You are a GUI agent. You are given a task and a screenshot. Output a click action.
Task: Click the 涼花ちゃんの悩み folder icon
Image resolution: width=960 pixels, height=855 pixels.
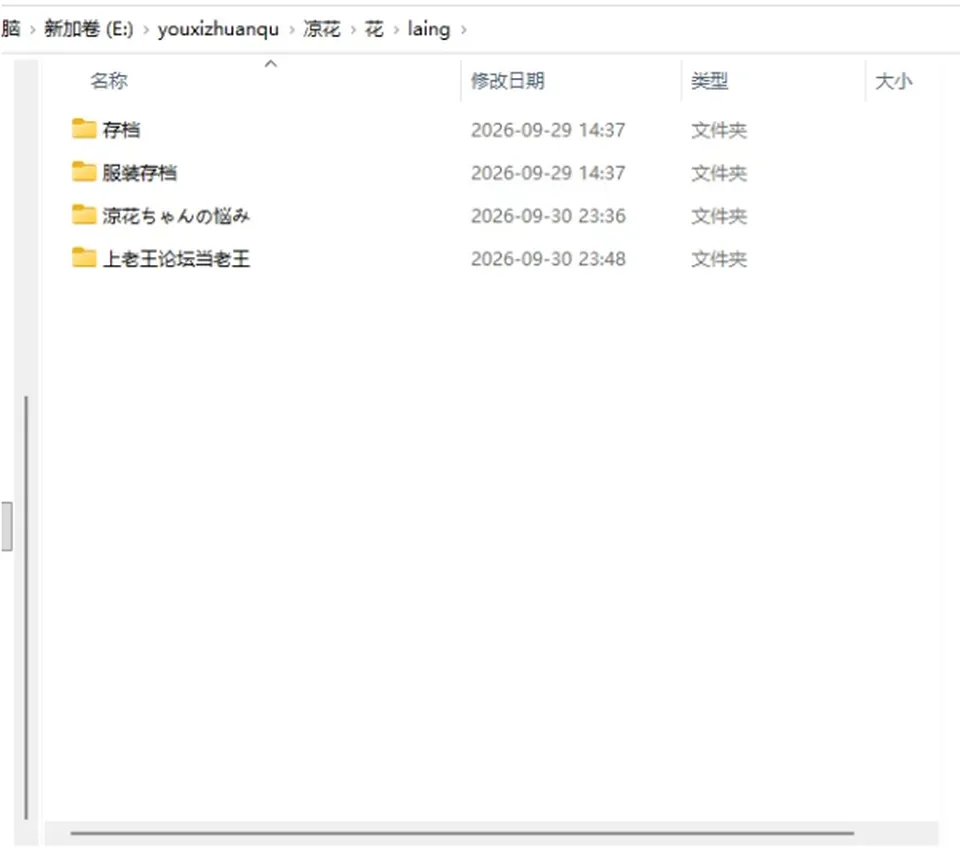pyautogui.click(x=84, y=215)
